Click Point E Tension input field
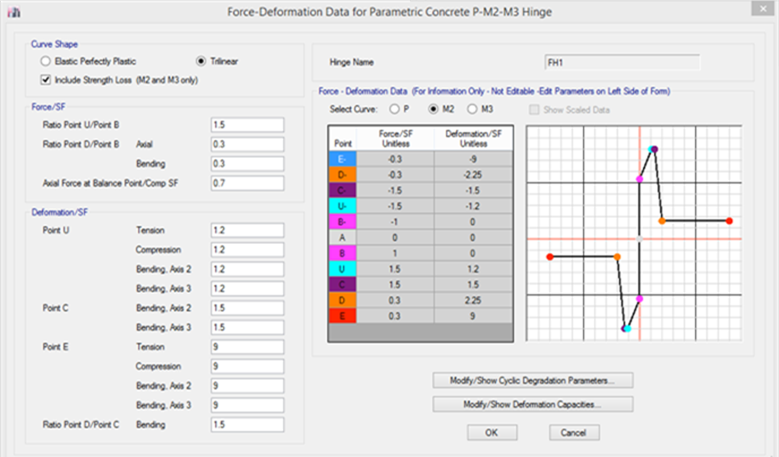 (247, 347)
